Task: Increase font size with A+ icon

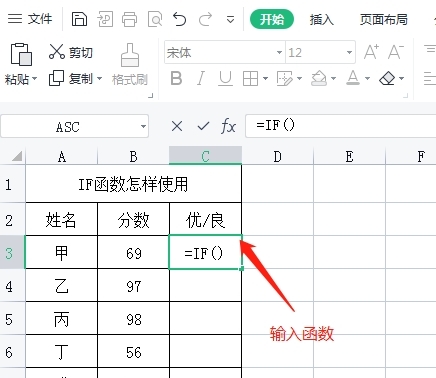Action: 371,52
